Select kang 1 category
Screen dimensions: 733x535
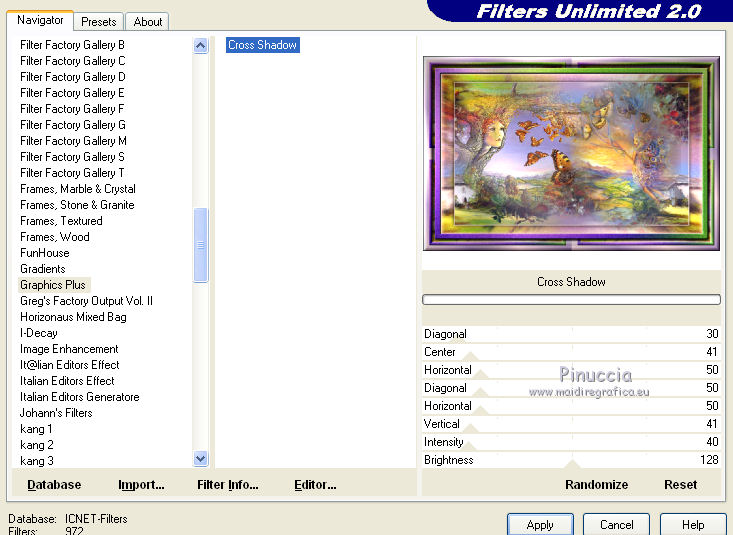click(36, 429)
